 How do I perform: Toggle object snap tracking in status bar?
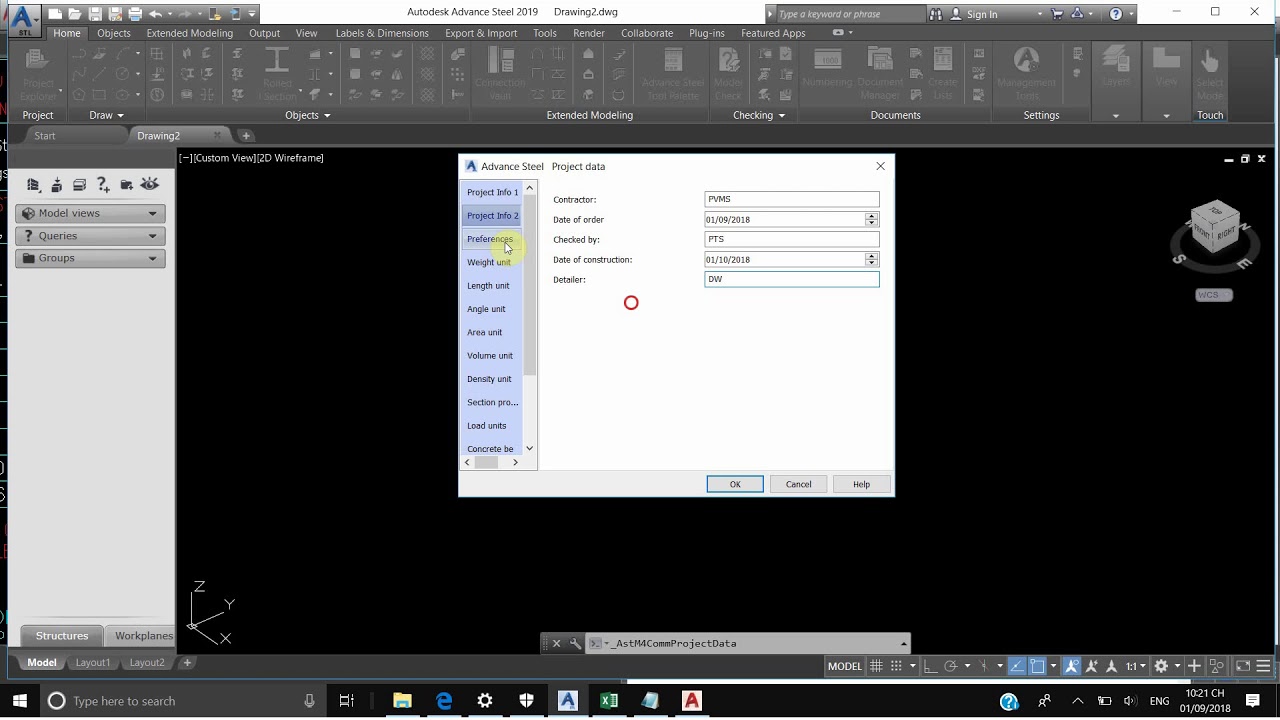click(x=1017, y=666)
